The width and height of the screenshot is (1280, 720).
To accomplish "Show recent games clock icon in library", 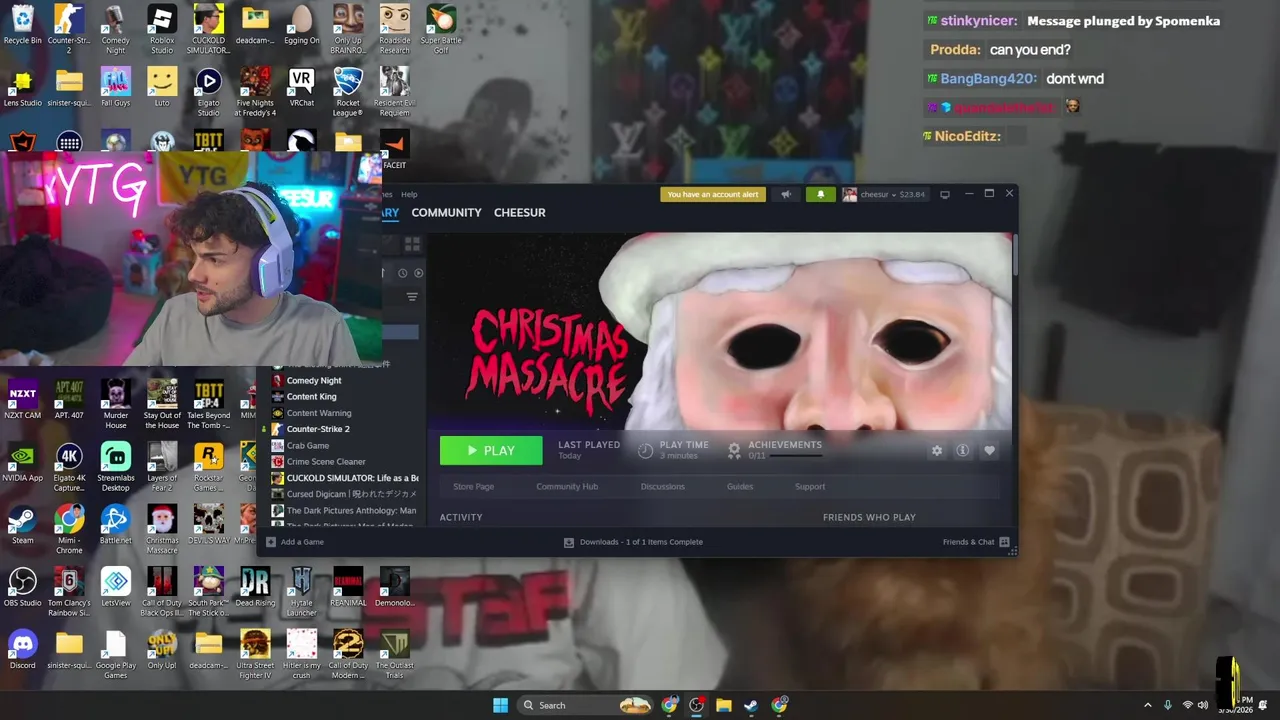I will 403,273.
